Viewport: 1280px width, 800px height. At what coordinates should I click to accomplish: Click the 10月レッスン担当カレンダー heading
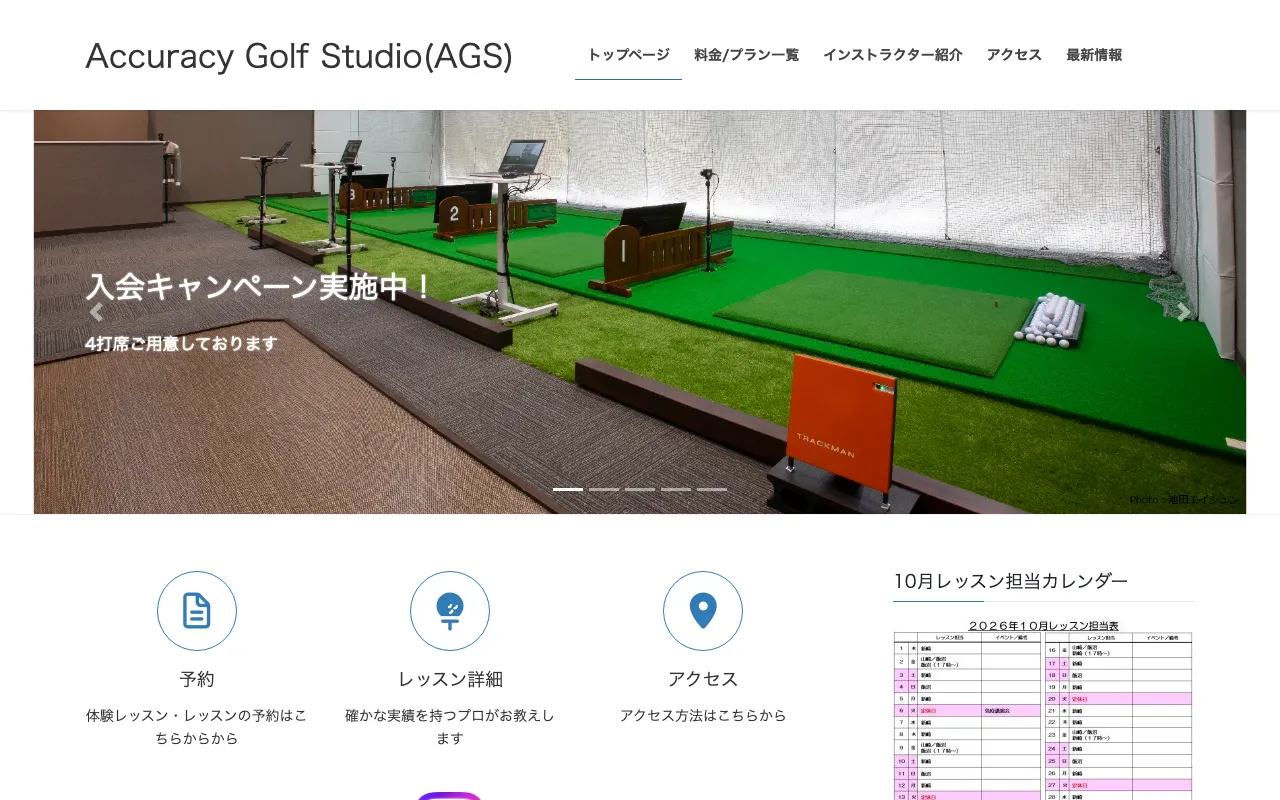pyautogui.click(x=1011, y=581)
